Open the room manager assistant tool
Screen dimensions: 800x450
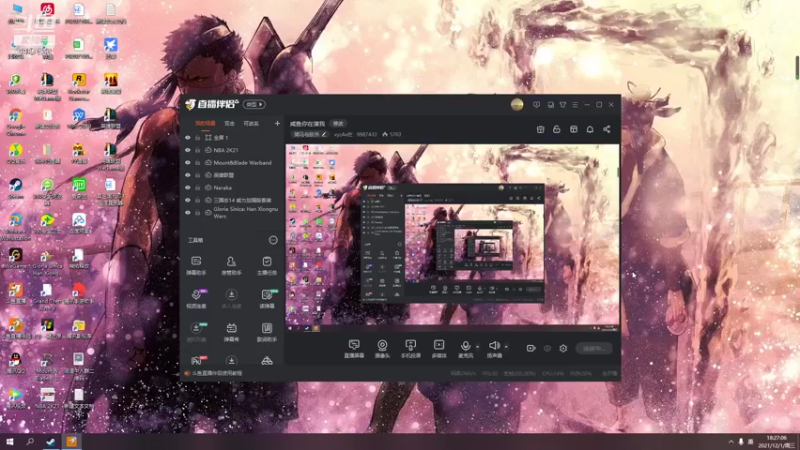(x=231, y=266)
